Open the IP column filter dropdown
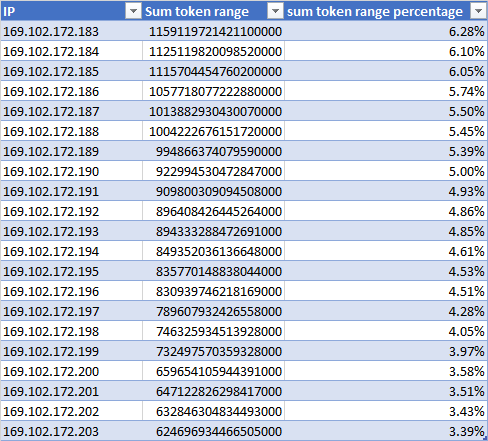This screenshot has height=441, width=488. [x=133, y=11]
